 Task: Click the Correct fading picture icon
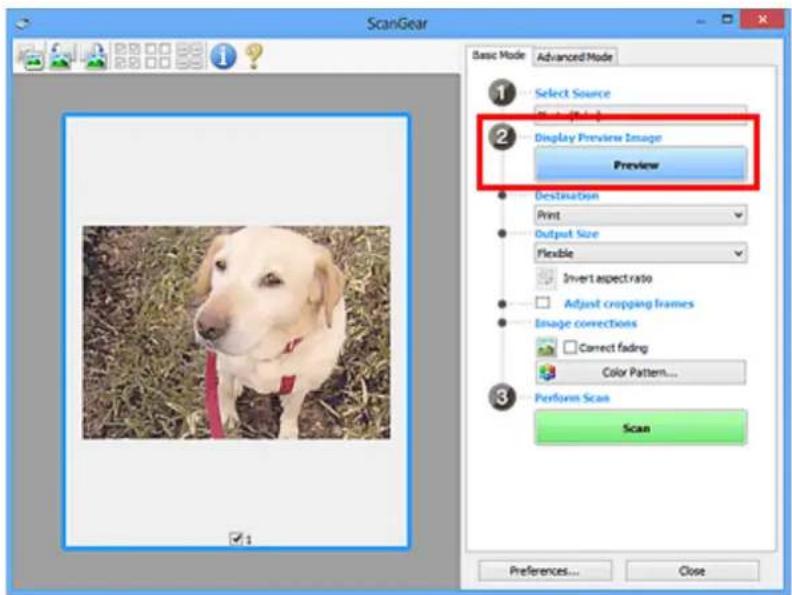[x=547, y=348]
